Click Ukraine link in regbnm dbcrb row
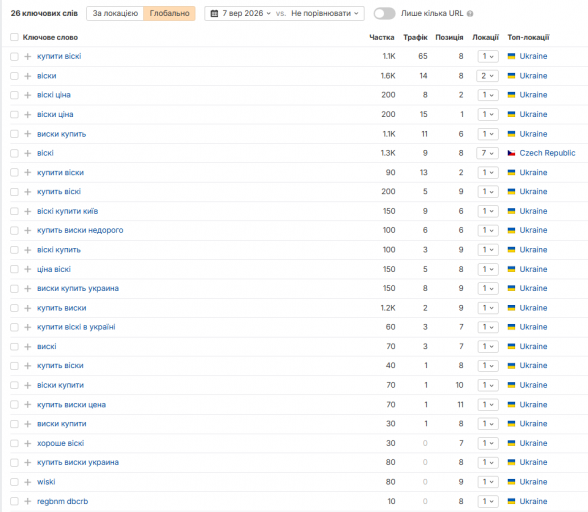The height and width of the screenshot is (512, 588). (533, 501)
